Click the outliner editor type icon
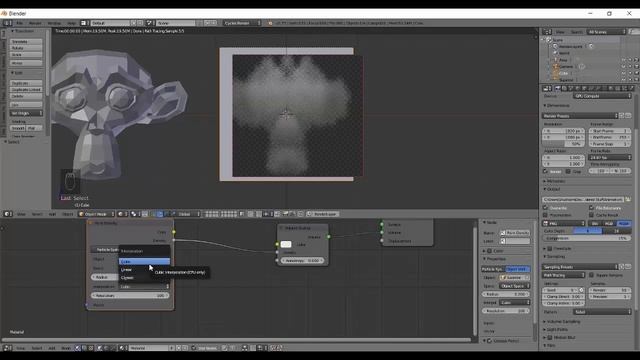 click(547, 32)
